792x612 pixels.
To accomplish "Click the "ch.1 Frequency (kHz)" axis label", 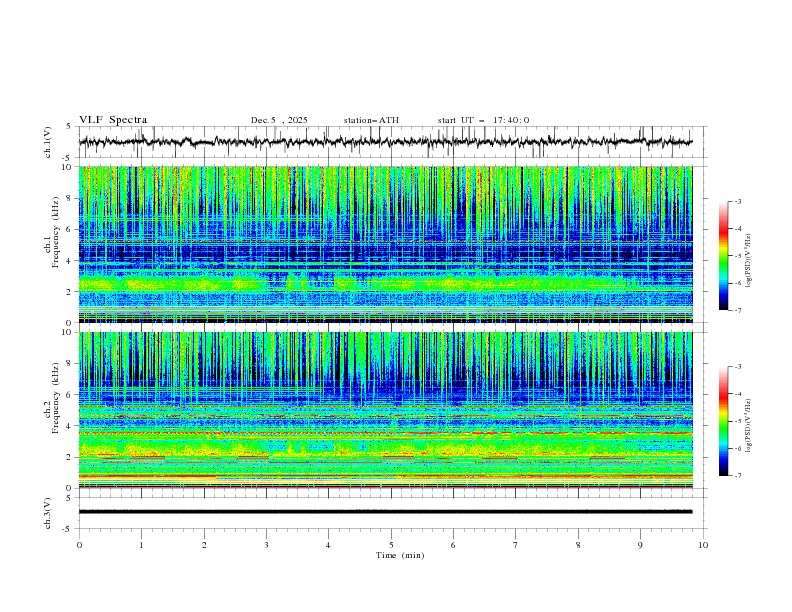I will 52,232.
